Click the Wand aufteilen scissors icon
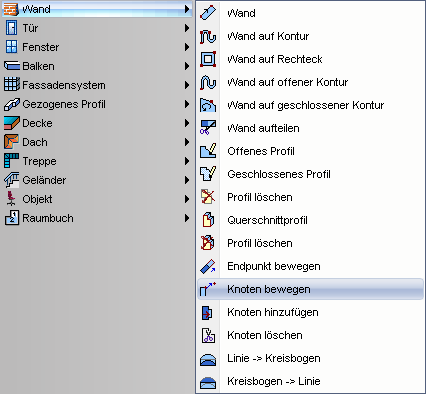Screen dimensions: 426x394 208,128
